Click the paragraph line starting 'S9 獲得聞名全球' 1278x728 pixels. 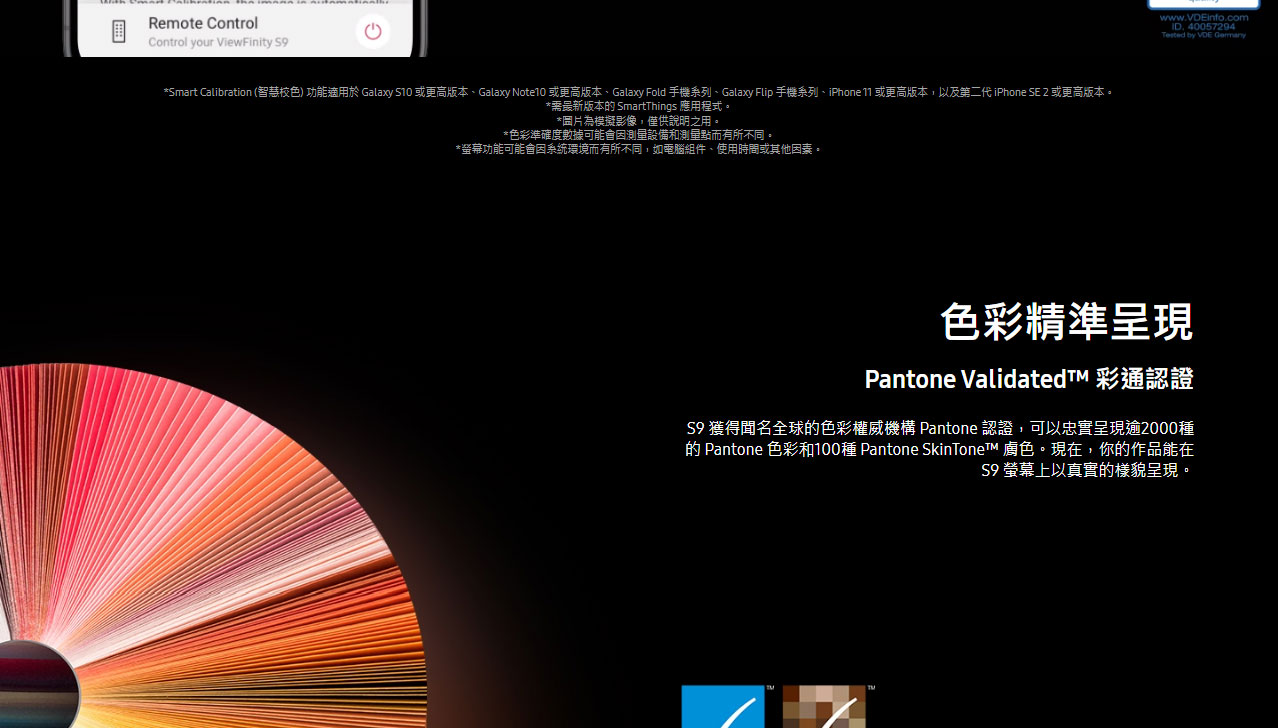[x=940, y=428]
